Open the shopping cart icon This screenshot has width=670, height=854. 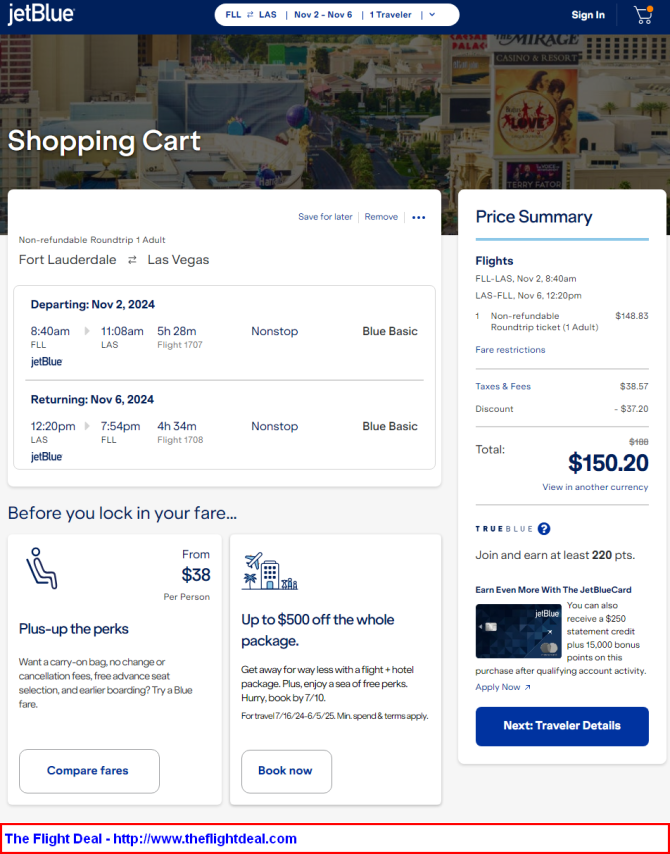pos(643,15)
